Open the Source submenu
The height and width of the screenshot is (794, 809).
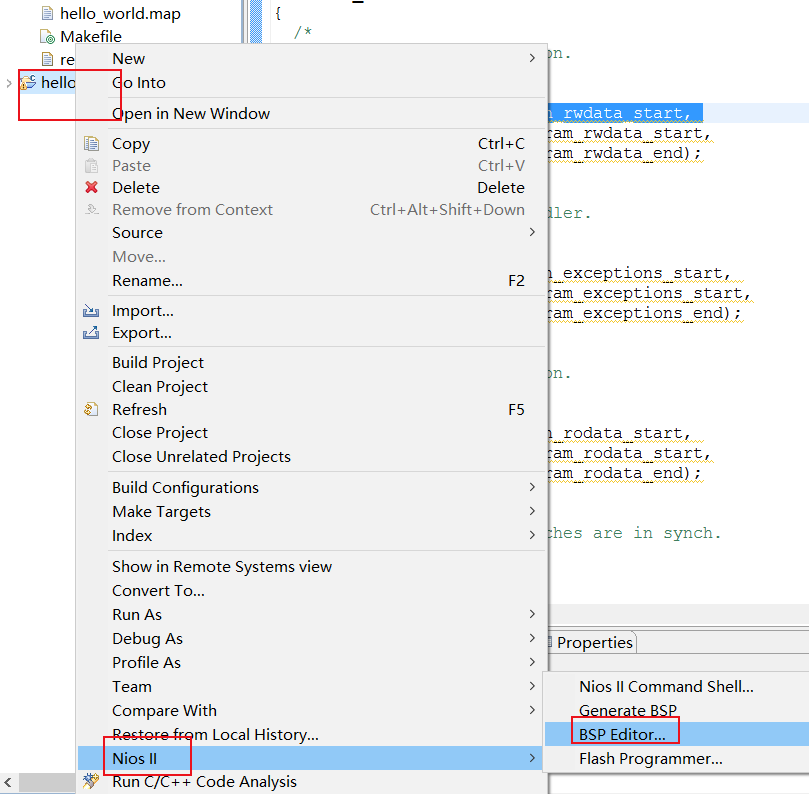click(x=312, y=233)
